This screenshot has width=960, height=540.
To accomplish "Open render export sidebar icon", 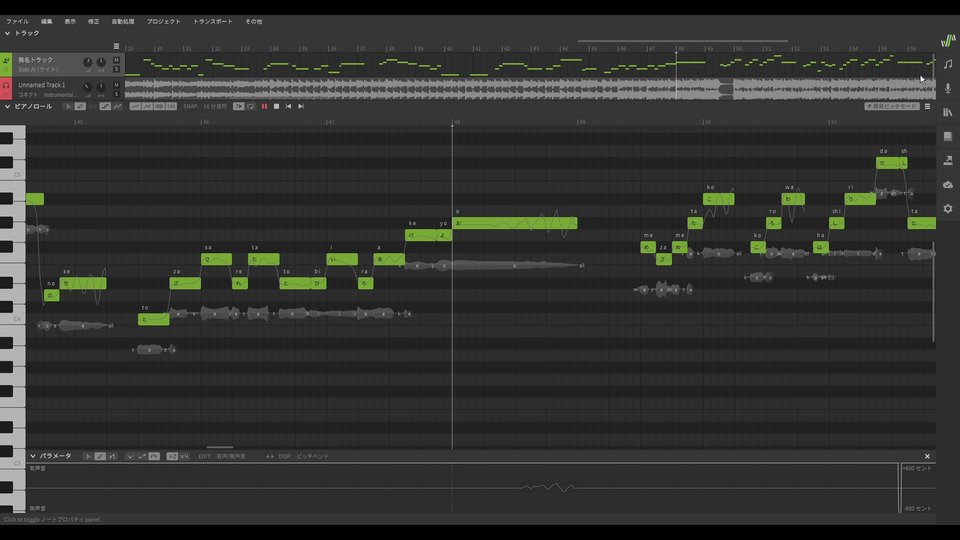I will [x=948, y=160].
